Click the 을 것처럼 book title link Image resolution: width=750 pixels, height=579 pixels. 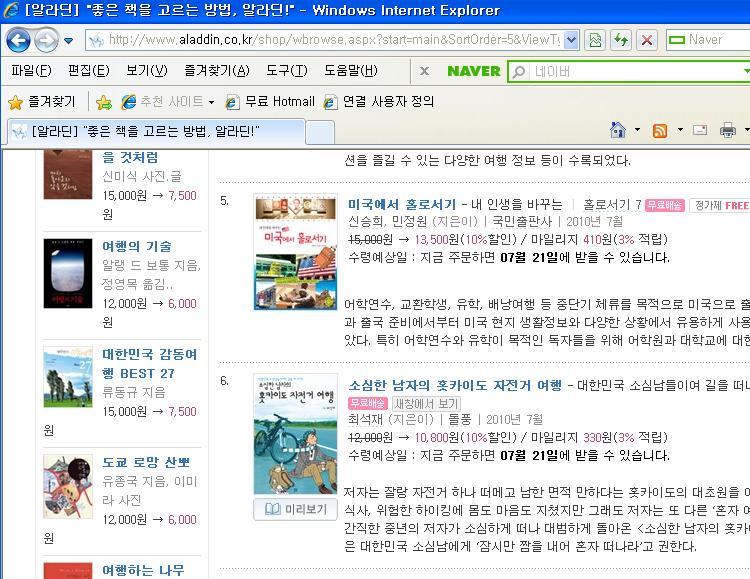tap(130, 157)
